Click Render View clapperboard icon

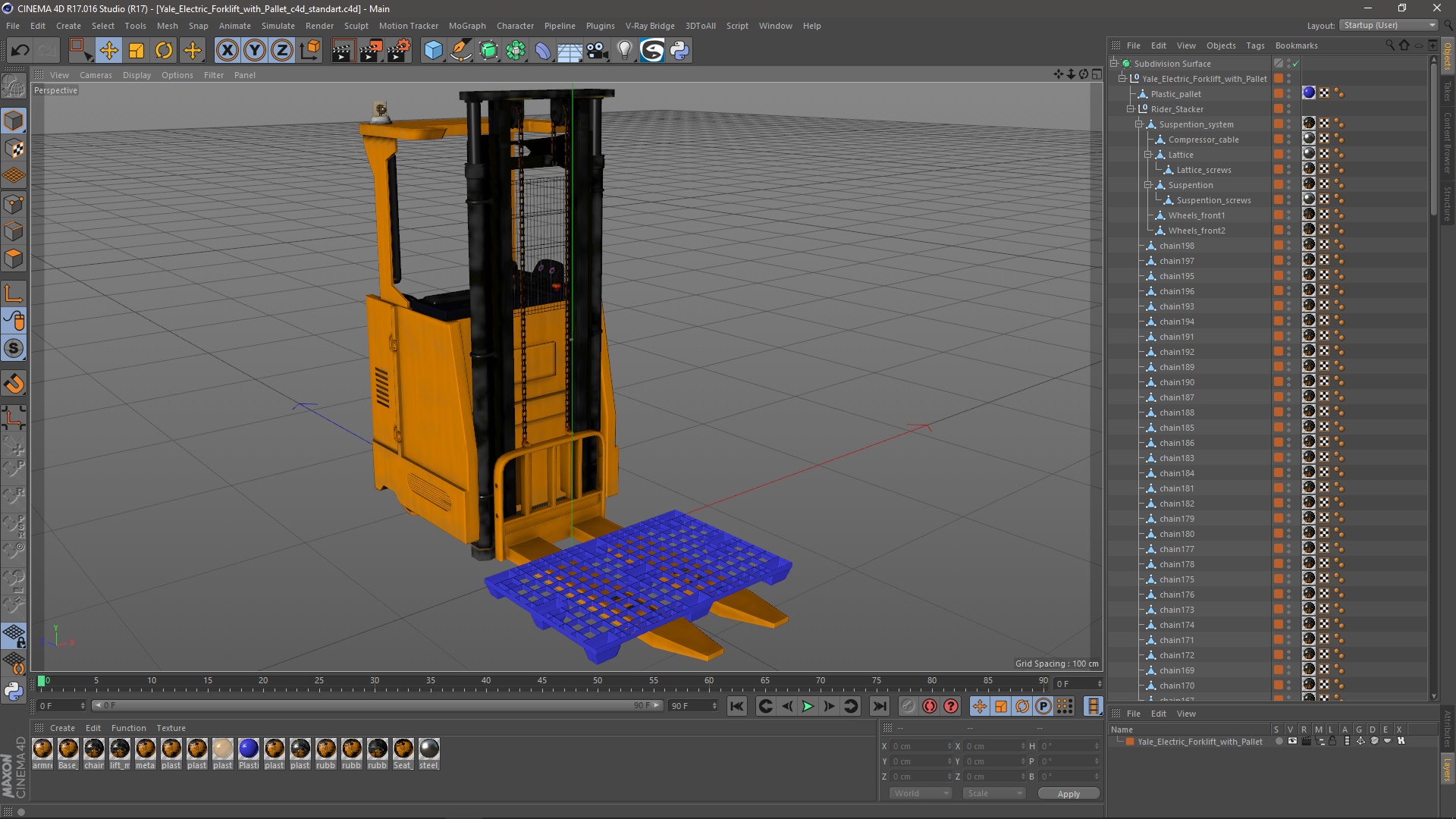tap(343, 51)
